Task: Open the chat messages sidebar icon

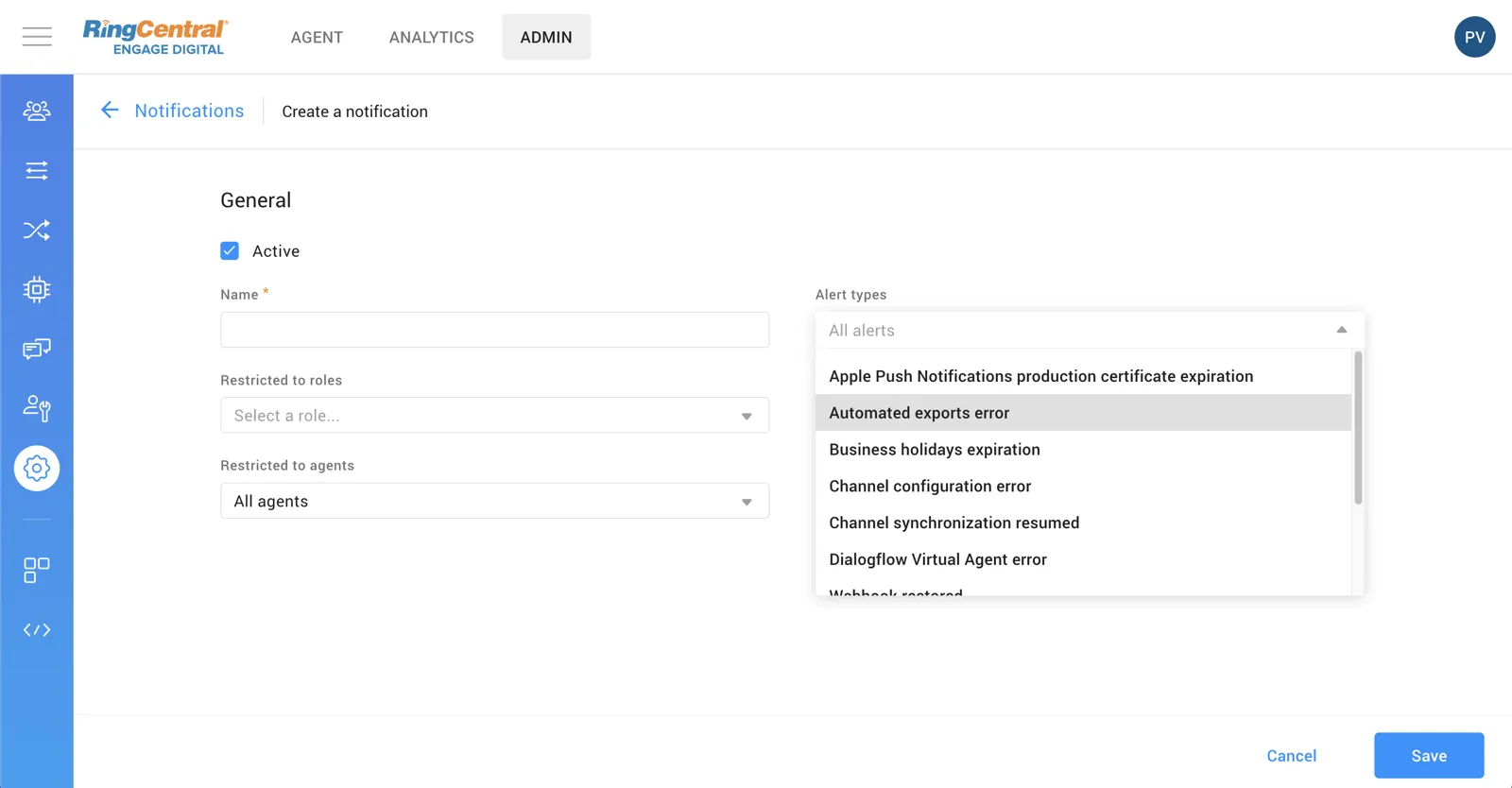Action: point(37,350)
